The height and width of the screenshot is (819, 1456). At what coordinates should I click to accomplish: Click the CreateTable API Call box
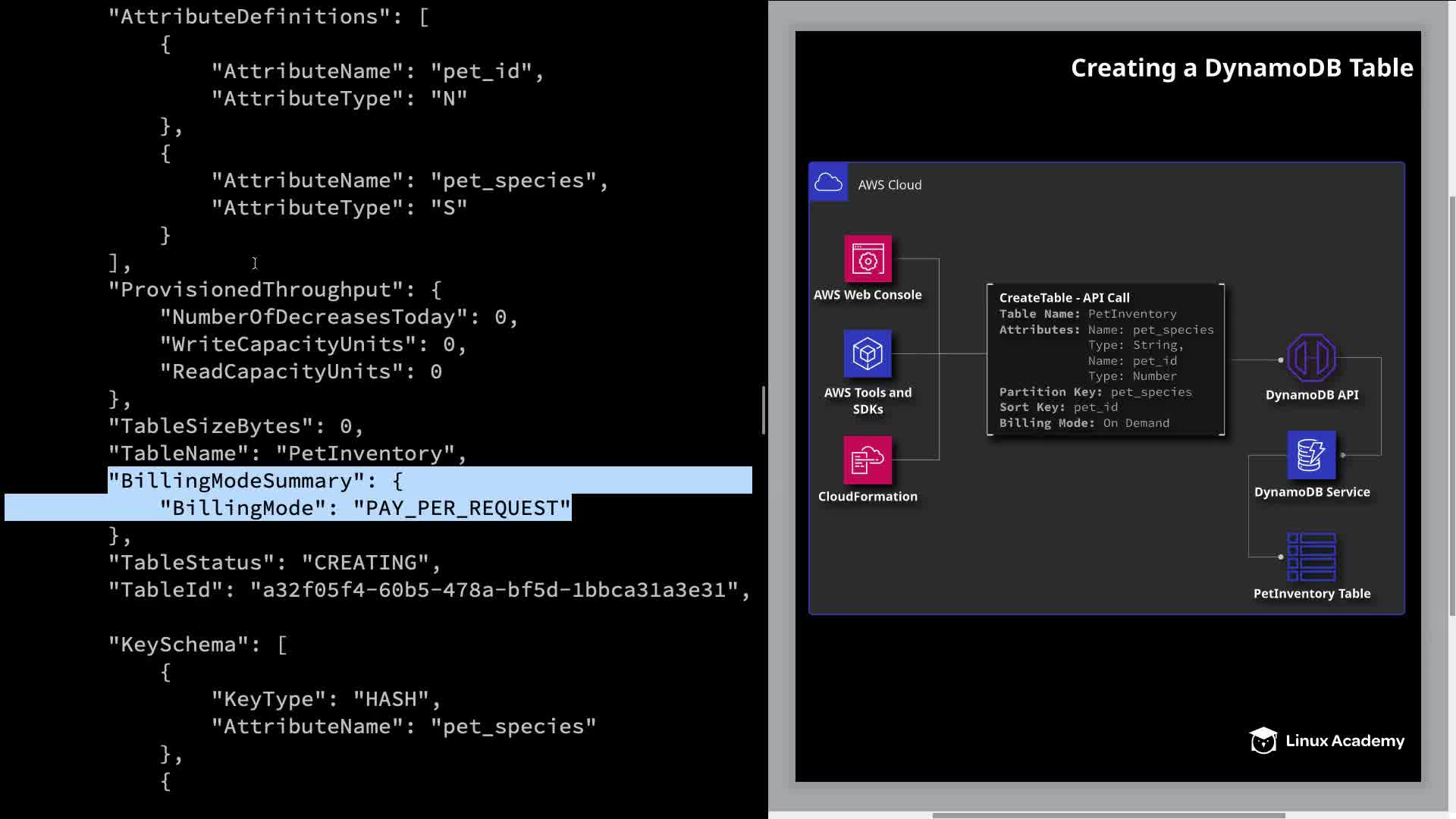coord(1106,360)
